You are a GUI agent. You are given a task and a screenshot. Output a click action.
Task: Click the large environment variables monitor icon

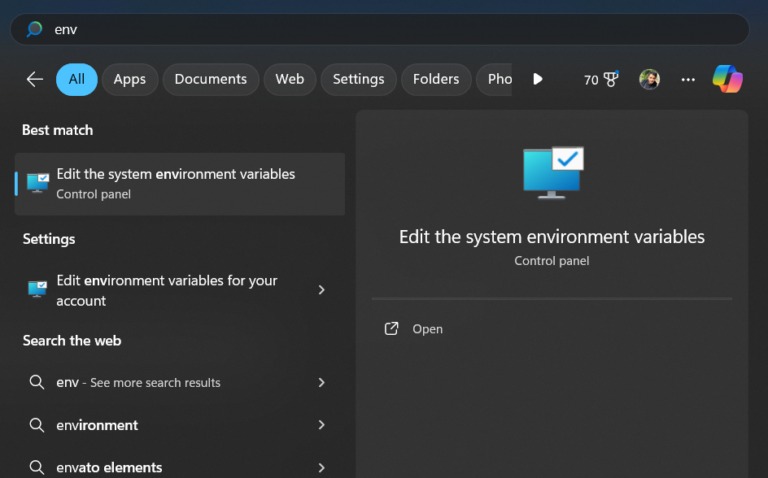pos(552,173)
